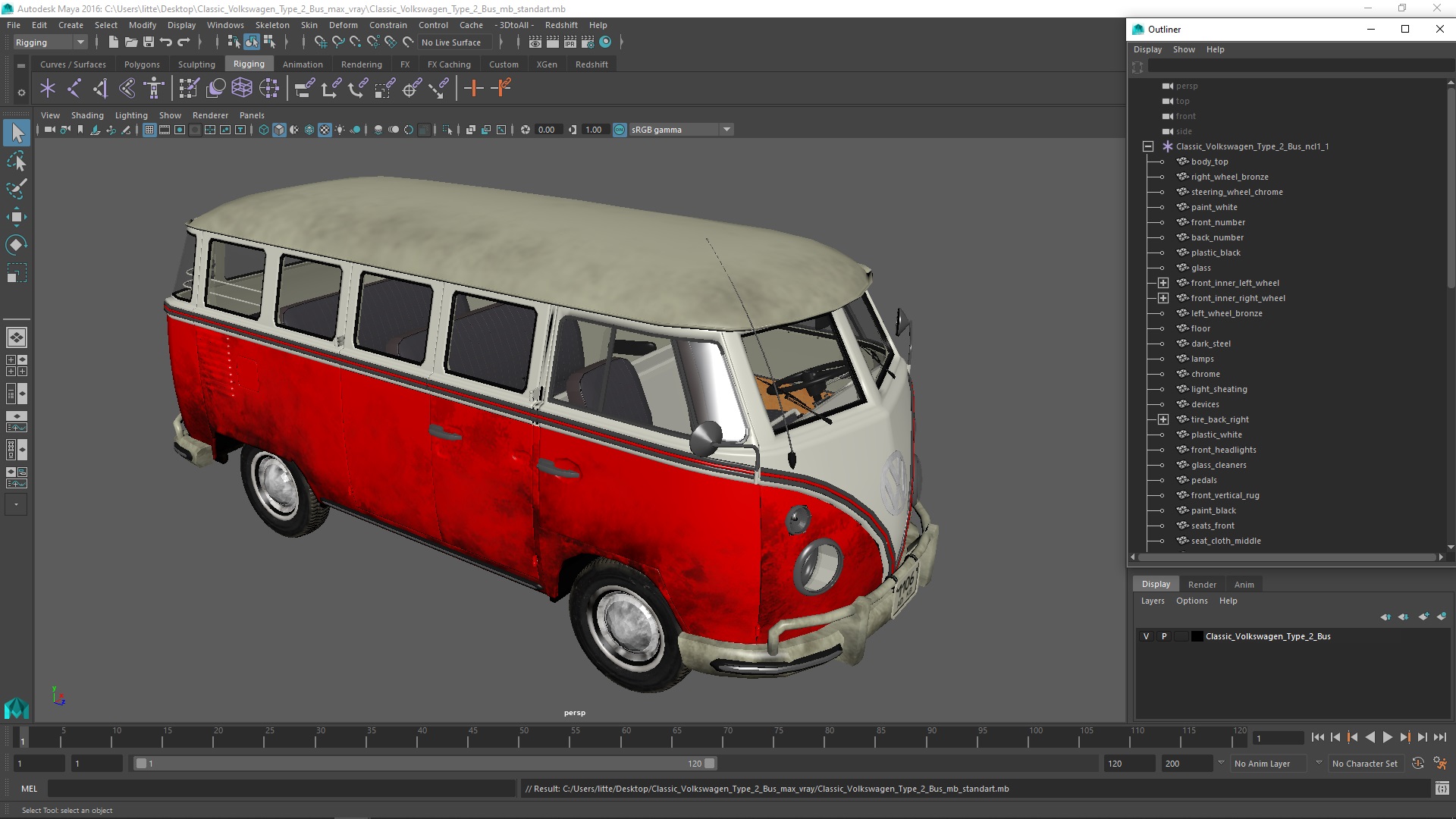
Task: Open the Rigging menu set dropdown
Action: coord(49,42)
